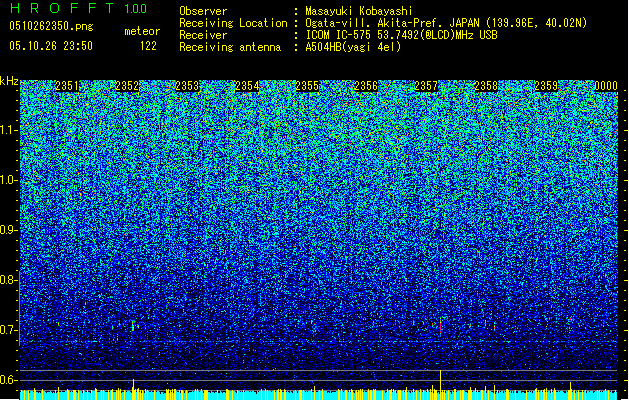Click the 0.6 kHz axis label
This screenshot has width=629, height=400.
point(8,380)
